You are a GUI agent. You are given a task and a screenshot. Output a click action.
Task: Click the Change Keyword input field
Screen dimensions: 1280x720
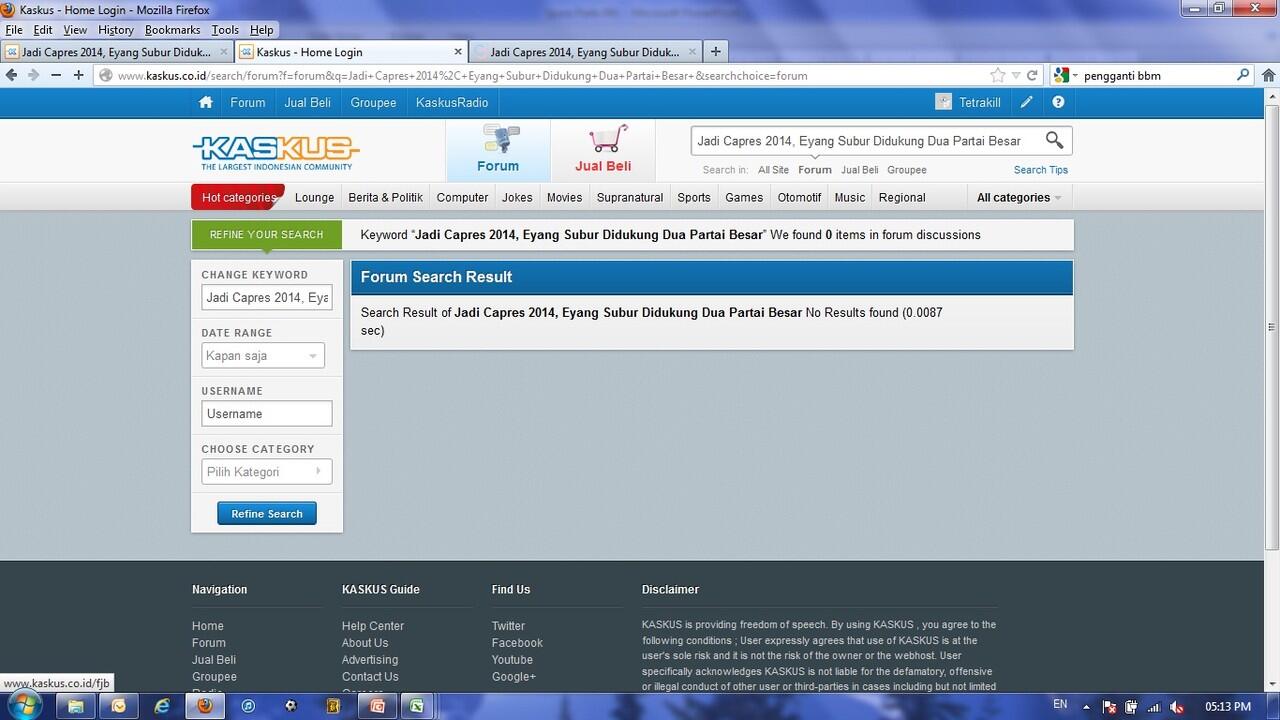coord(267,297)
